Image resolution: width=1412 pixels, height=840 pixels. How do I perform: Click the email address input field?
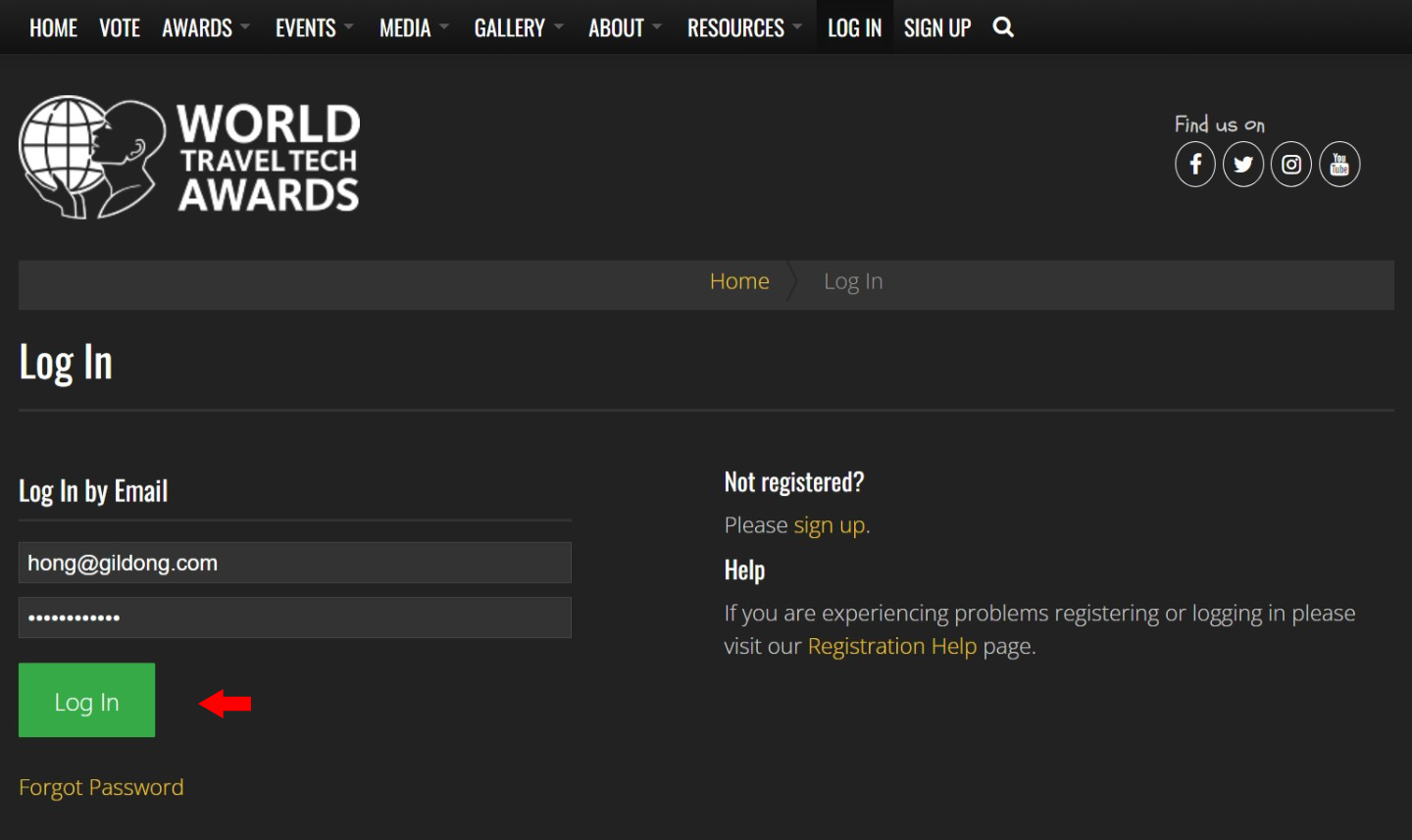(x=294, y=563)
